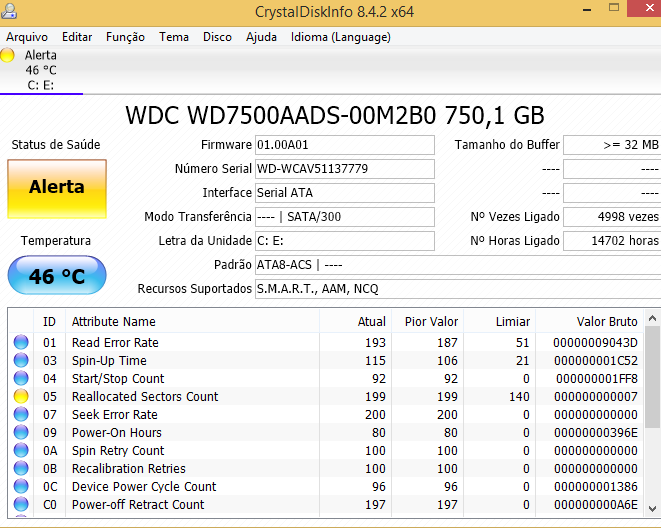This screenshot has width=661, height=528.
Task: Select the Spin-Up Time attribute name
Action: pos(109,361)
